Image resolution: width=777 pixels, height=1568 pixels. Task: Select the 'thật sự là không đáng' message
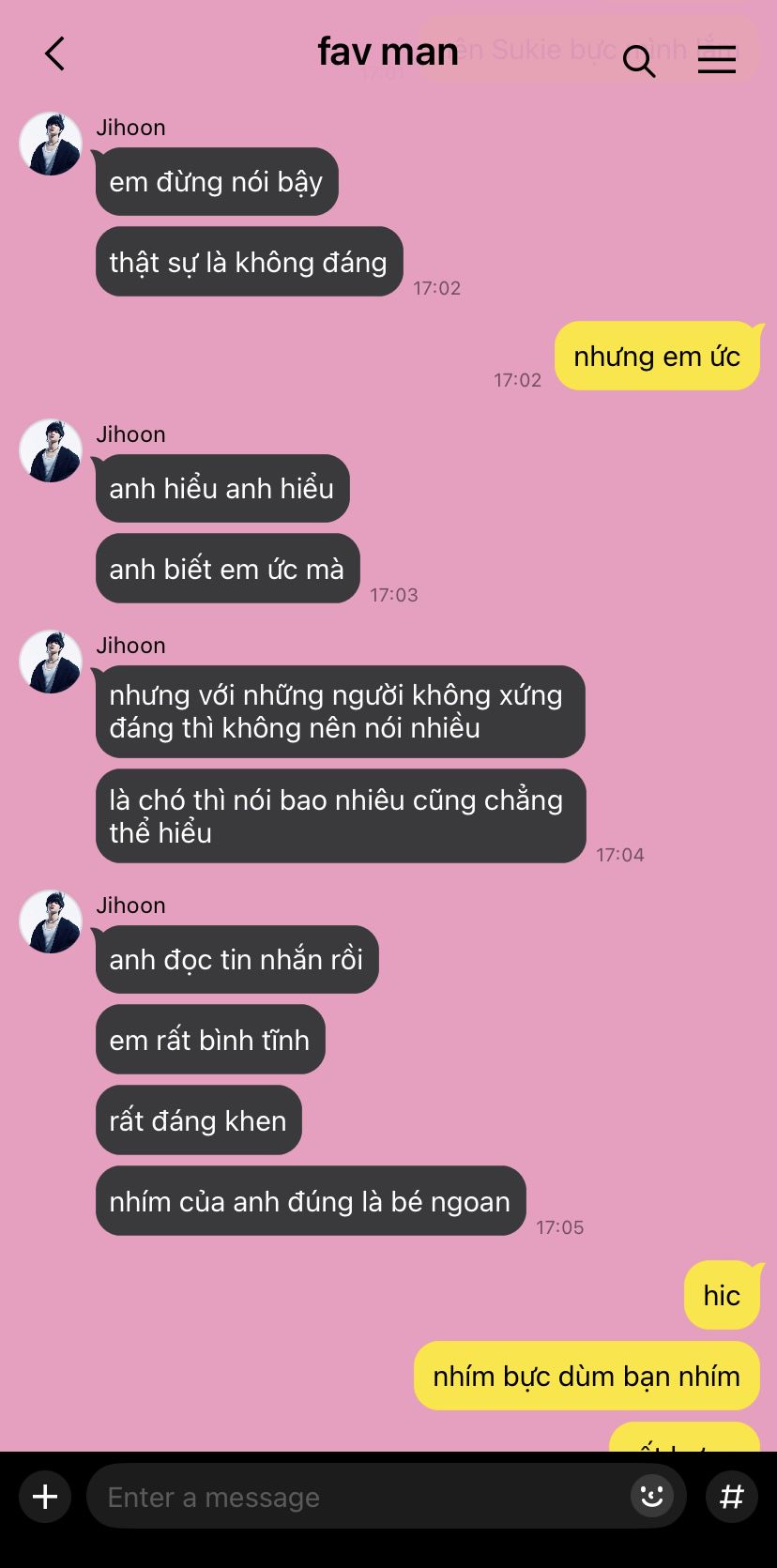click(x=249, y=261)
